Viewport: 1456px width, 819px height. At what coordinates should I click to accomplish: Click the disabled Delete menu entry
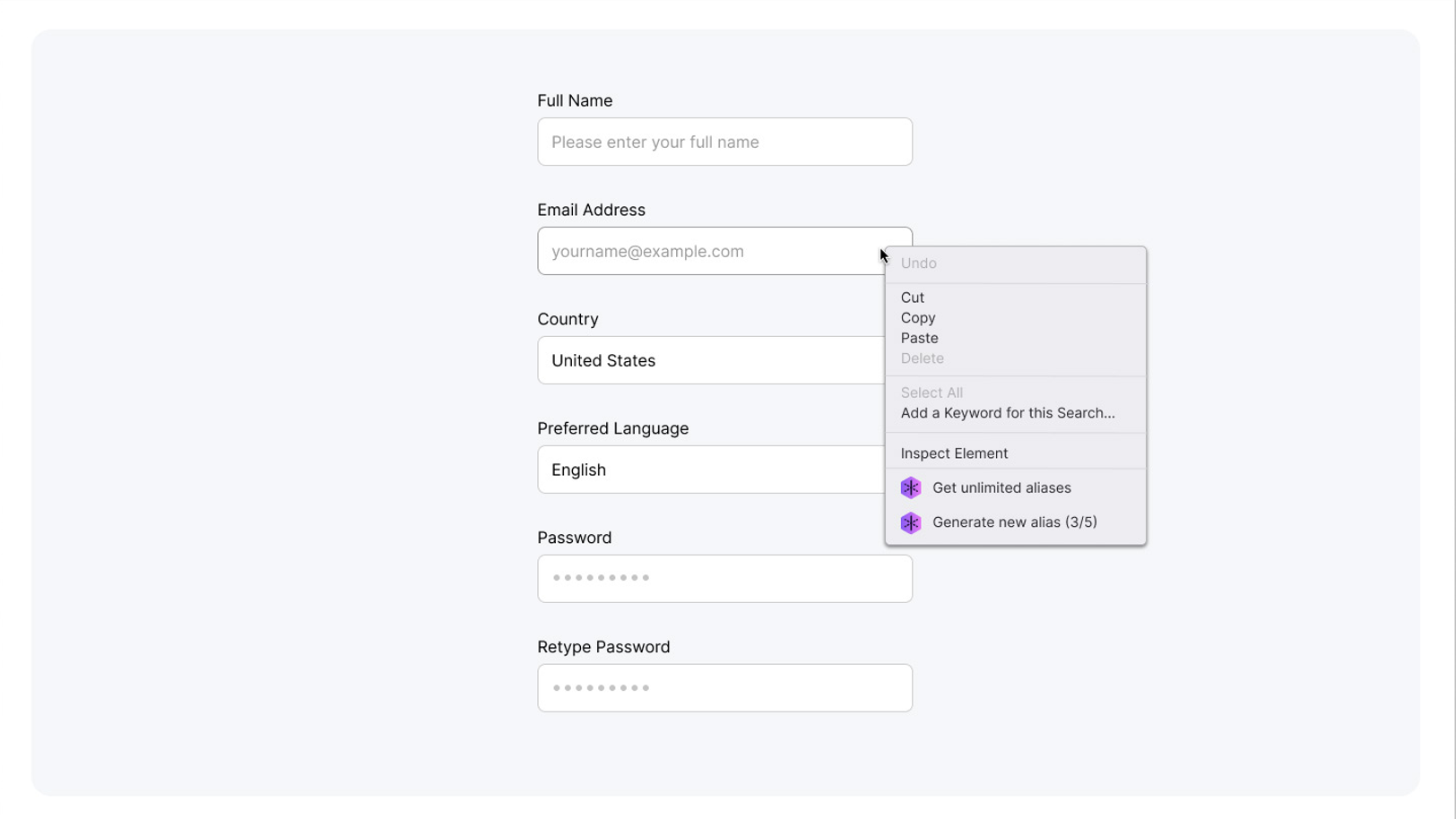[x=922, y=358]
